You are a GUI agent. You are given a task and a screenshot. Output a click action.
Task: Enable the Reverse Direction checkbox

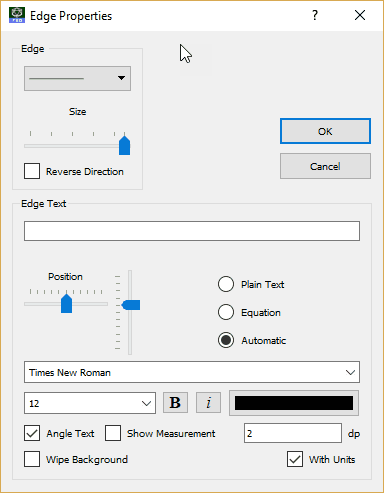[x=32, y=171]
